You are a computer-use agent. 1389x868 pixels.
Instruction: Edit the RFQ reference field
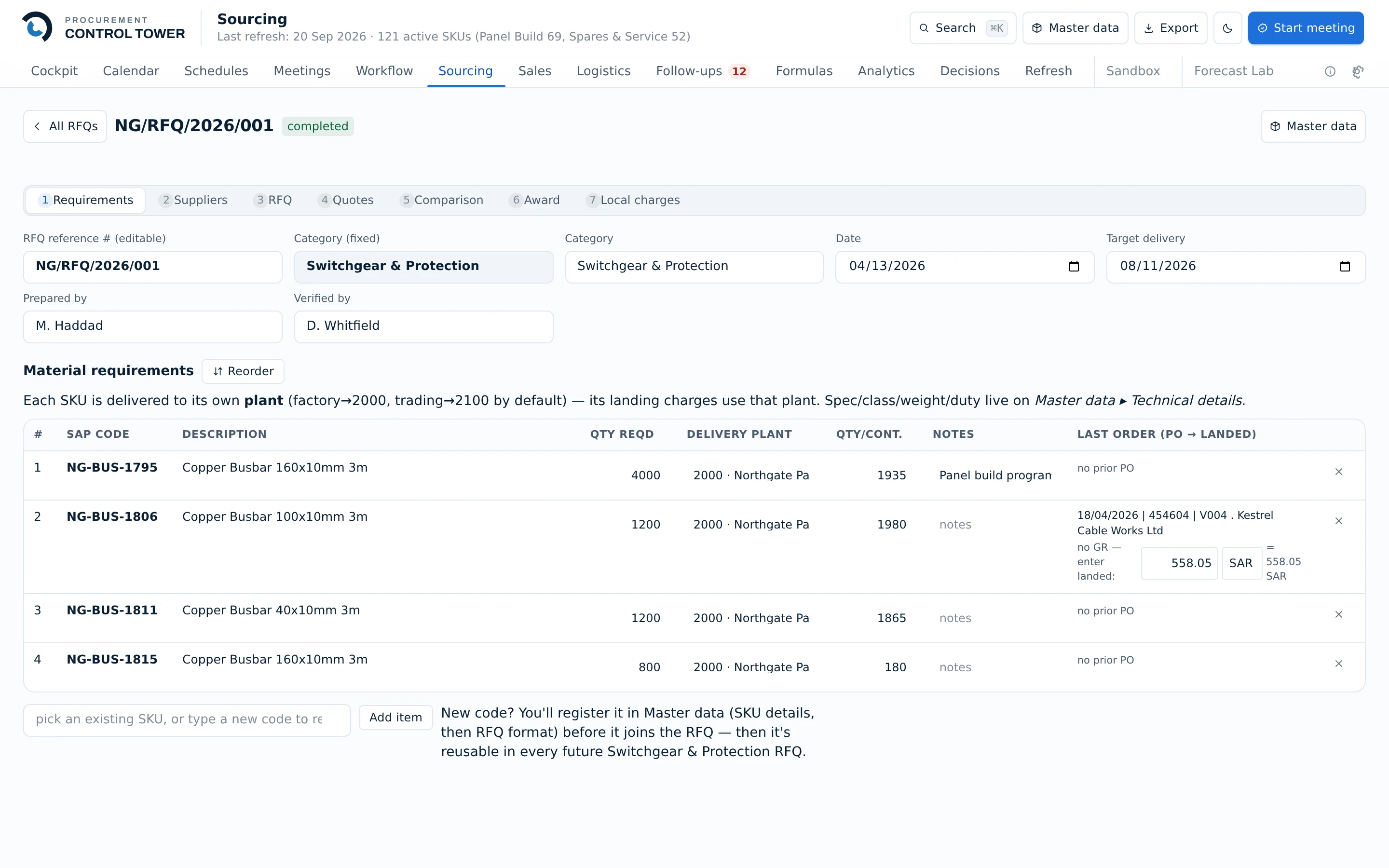click(x=153, y=266)
